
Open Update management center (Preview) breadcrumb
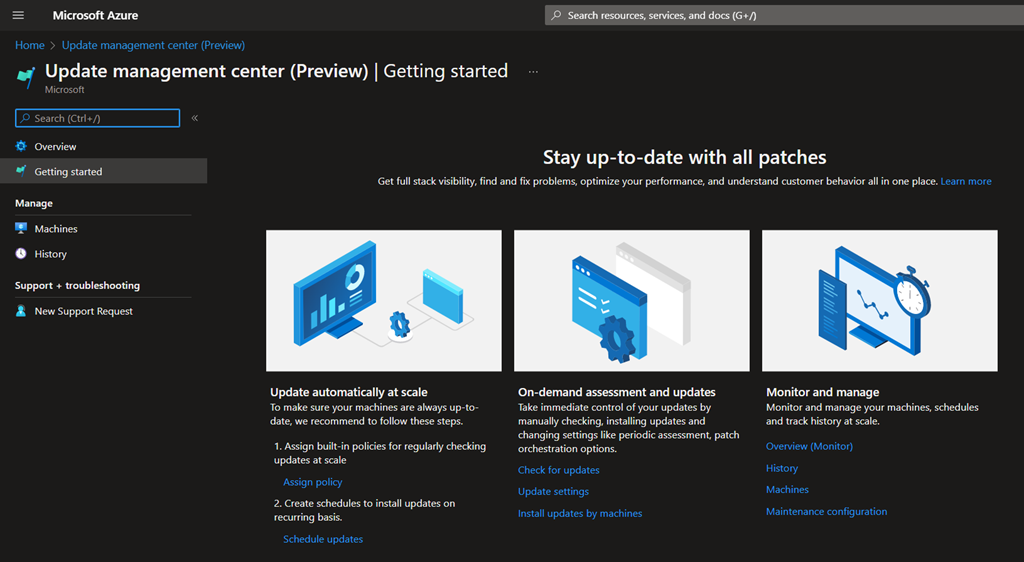[153, 45]
